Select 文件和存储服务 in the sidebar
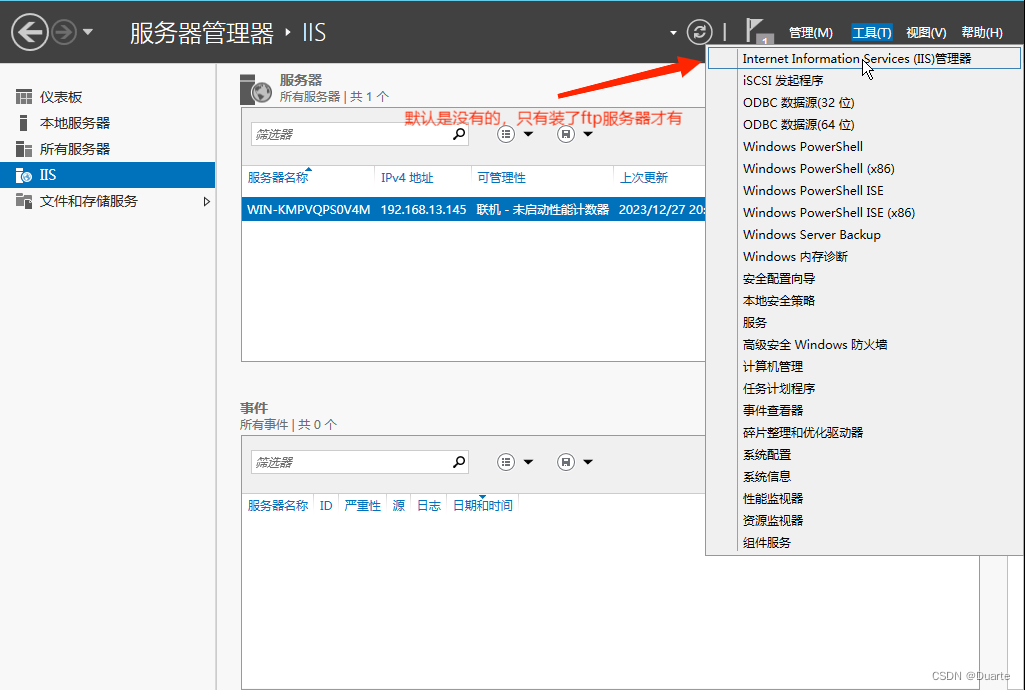Viewport: 1025px width, 690px height. click(x=107, y=201)
